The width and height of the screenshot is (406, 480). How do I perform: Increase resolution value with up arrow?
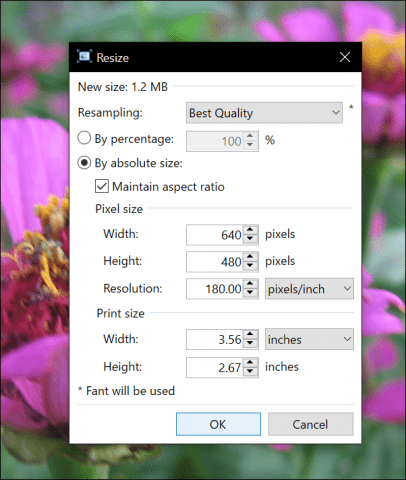[x=250, y=284]
